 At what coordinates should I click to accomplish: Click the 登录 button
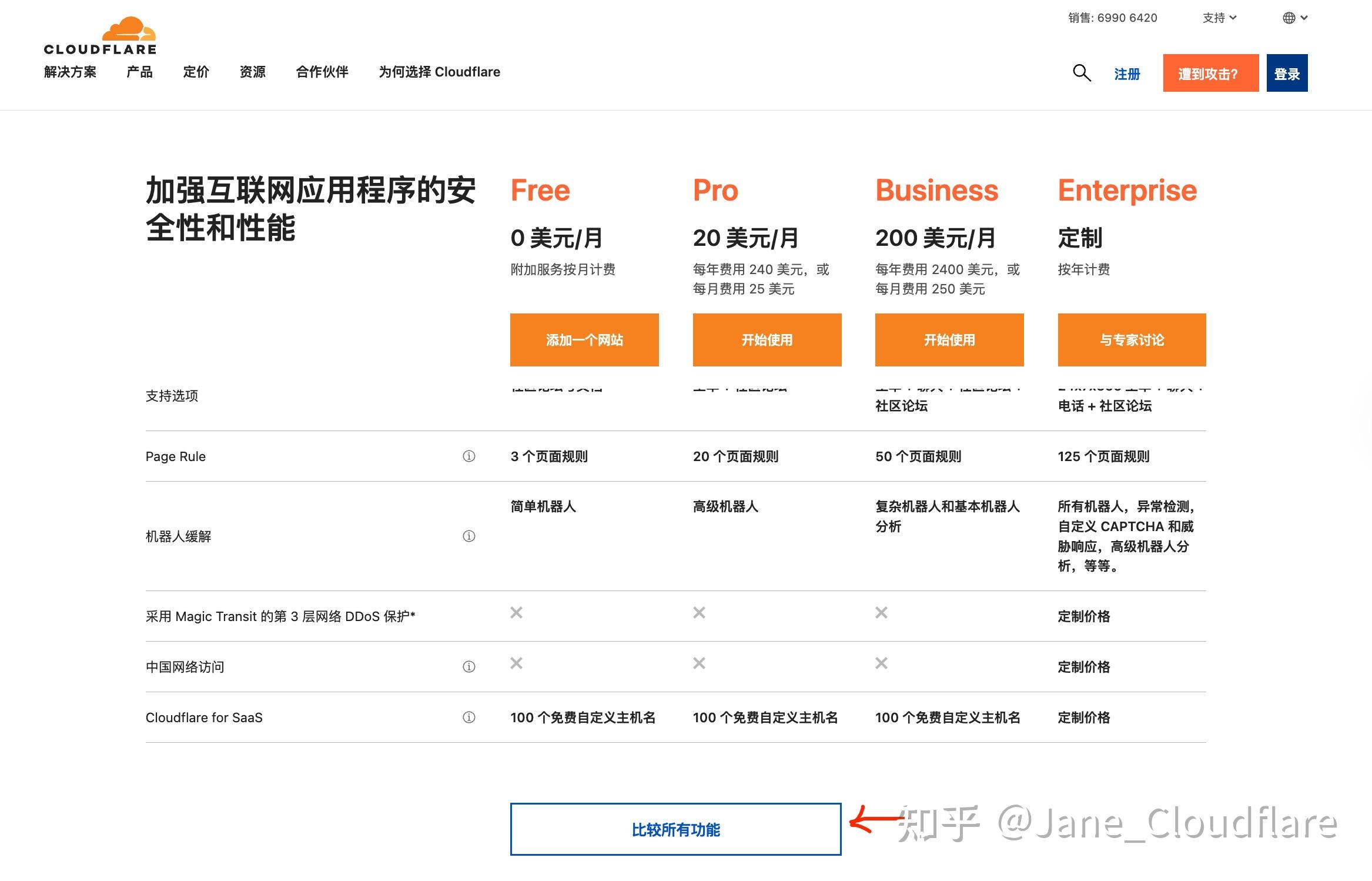pos(1287,73)
